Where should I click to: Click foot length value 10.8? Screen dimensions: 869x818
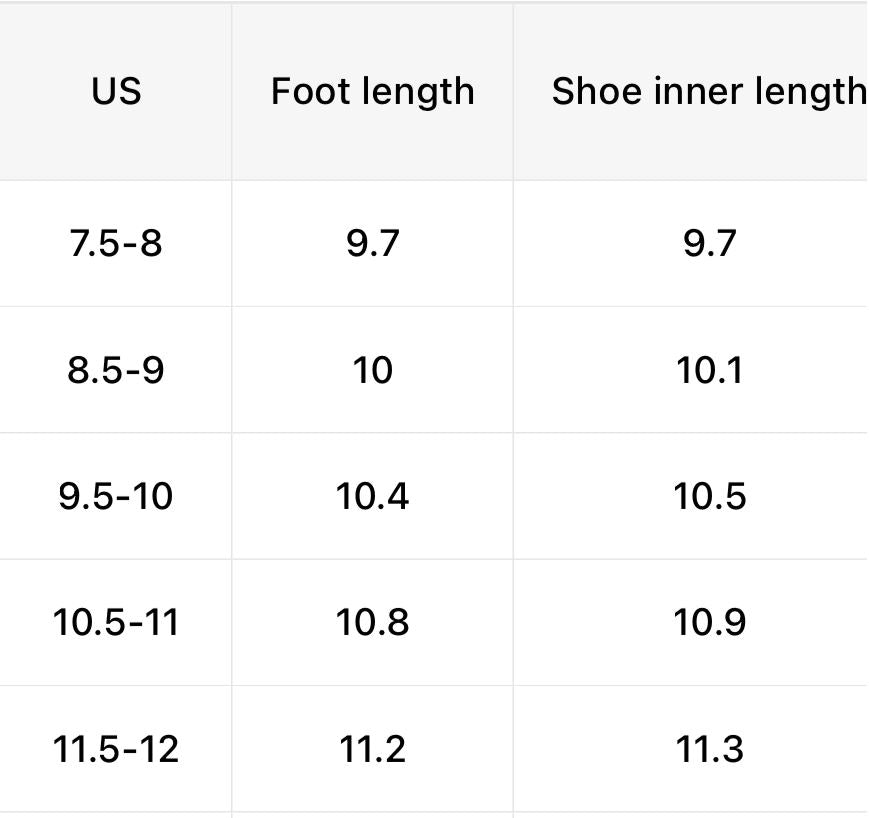[372, 622]
